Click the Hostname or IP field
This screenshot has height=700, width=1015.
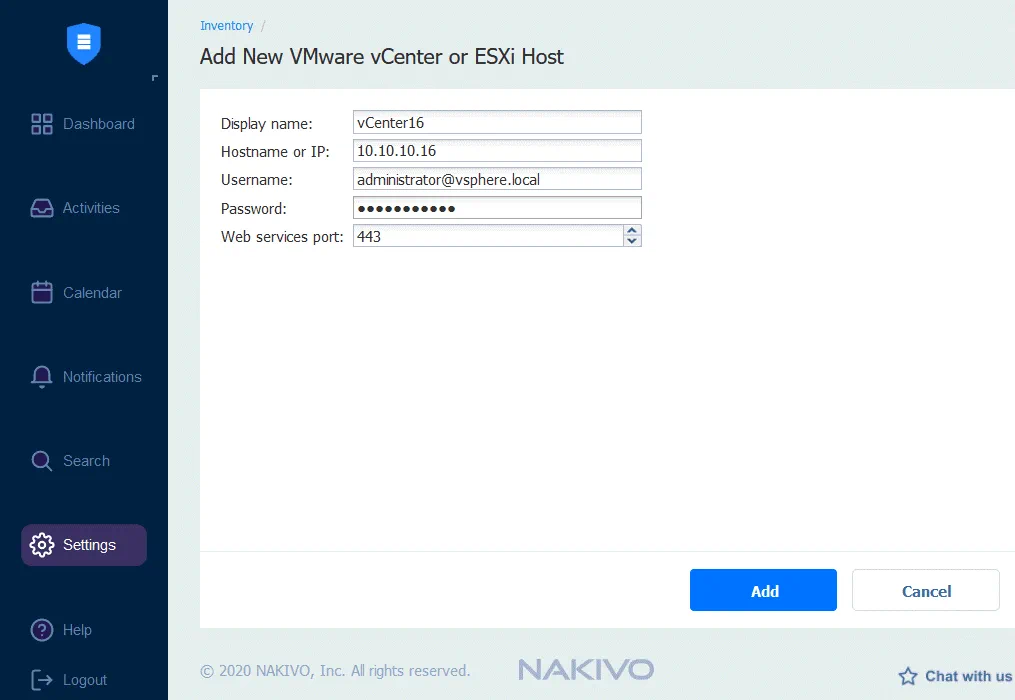click(x=496, y=151)
